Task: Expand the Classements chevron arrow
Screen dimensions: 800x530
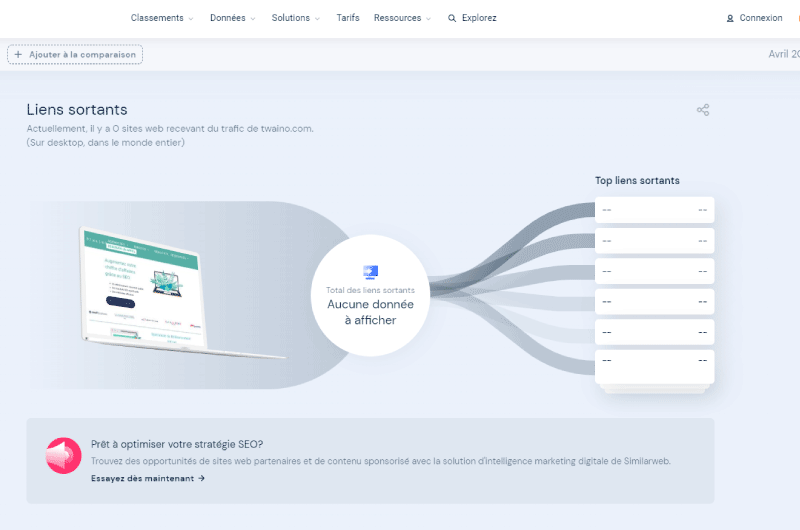Action: 191,19
